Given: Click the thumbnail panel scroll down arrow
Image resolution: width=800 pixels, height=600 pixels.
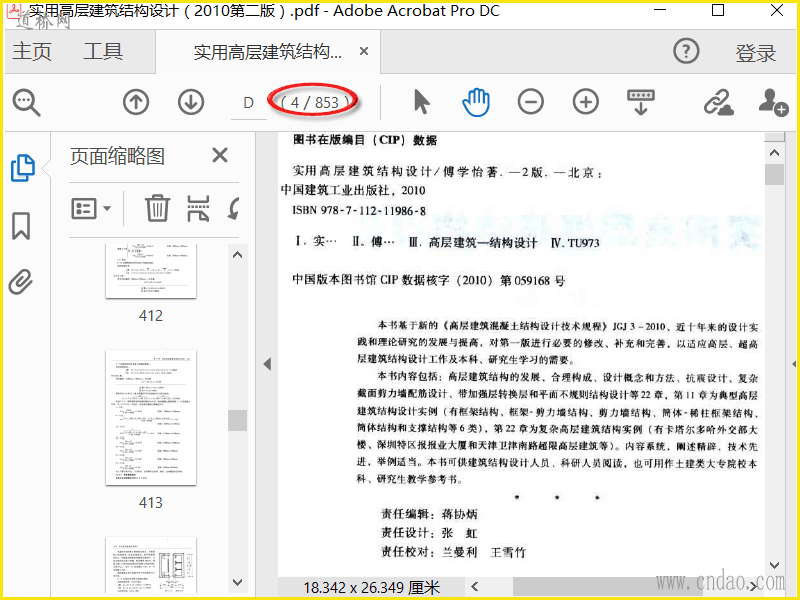Looking at the screenshot, I should (237, 582).
